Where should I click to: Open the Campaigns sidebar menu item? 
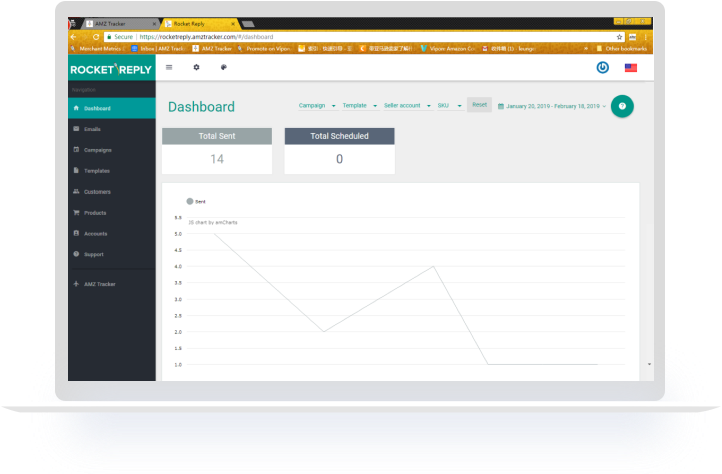[97, 150]
